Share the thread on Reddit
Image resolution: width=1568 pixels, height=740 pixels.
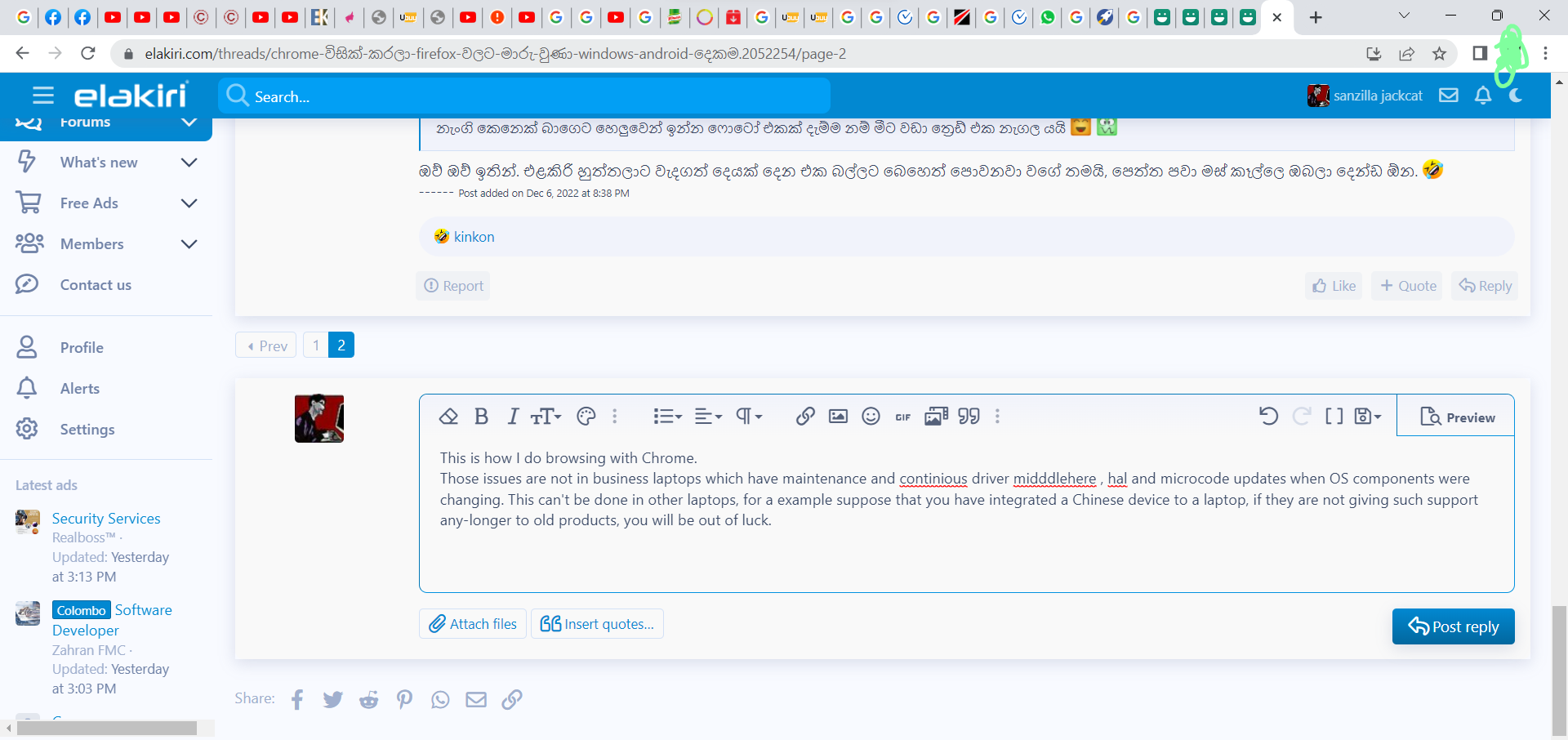(369, 700)
